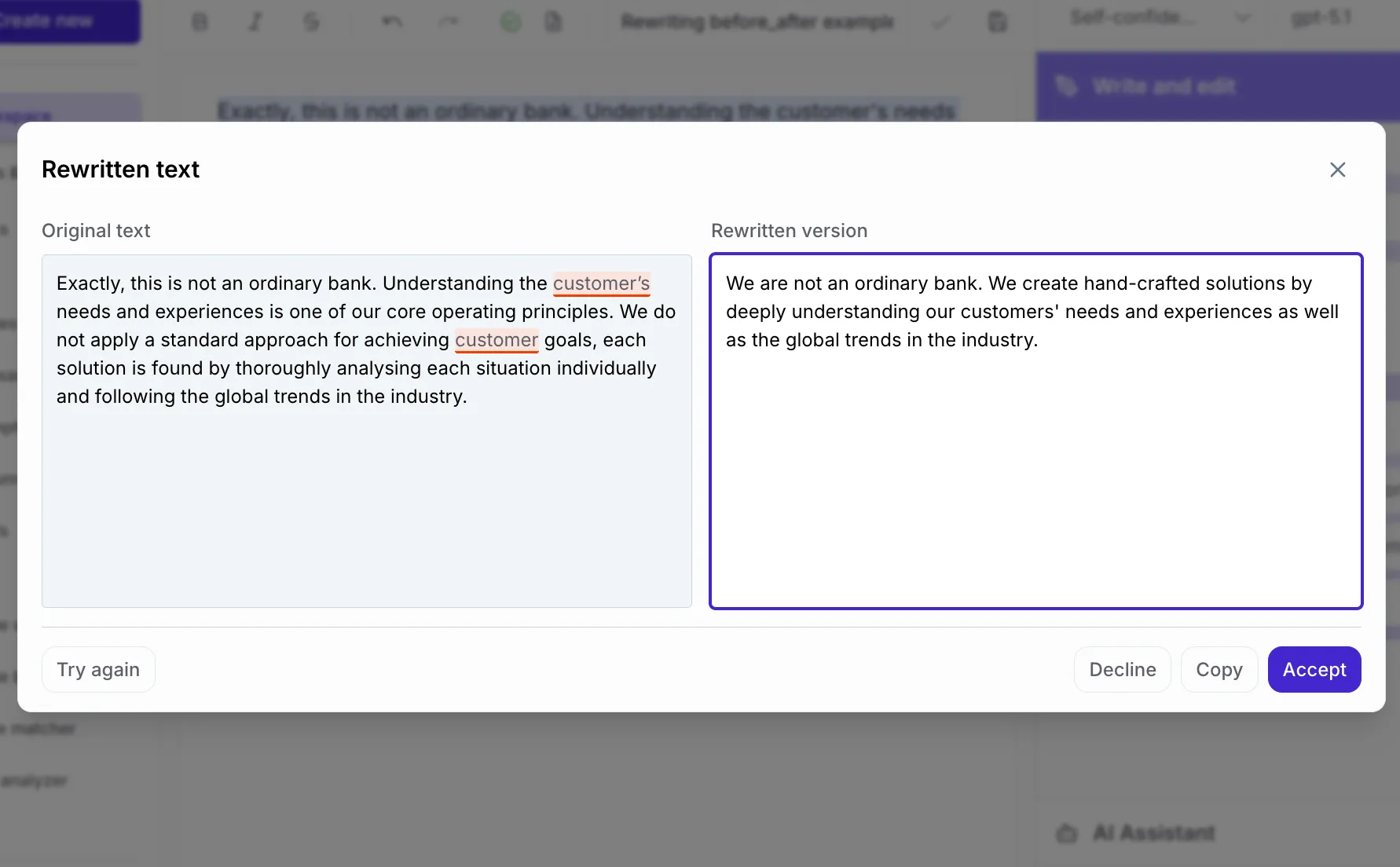Select the highlighted word customer's in original text
Image resolution: width=1400 pixels, height=867 pixels.
click(602, 283)
